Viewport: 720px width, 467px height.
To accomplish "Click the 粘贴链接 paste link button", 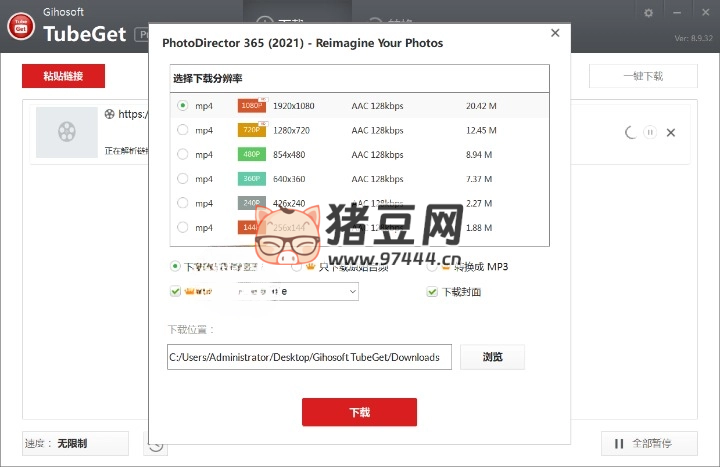I will 63,76.
